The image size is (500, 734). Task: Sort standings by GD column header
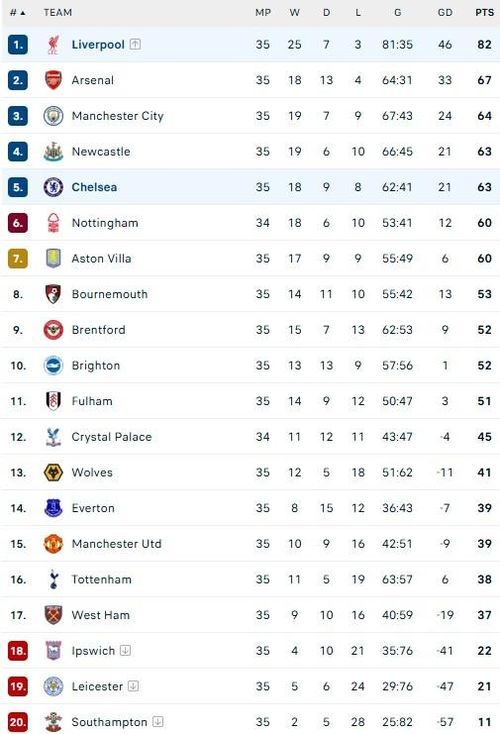pyautogui.click(x=445, y=13)
